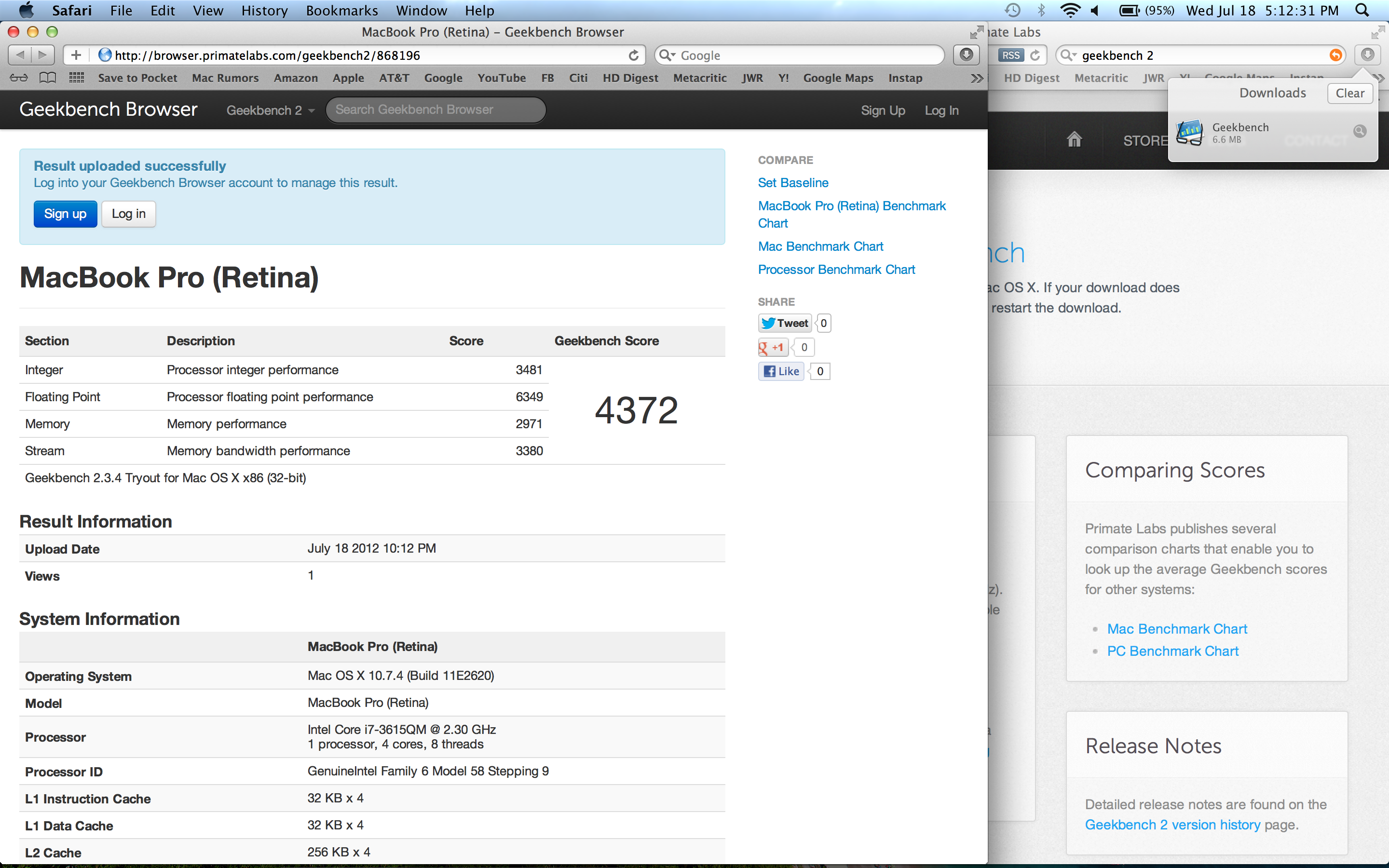The height and width of the screenshot is (868, 1389).
Task: Open Mac Rumors bookmark
Action: point(225,78)
